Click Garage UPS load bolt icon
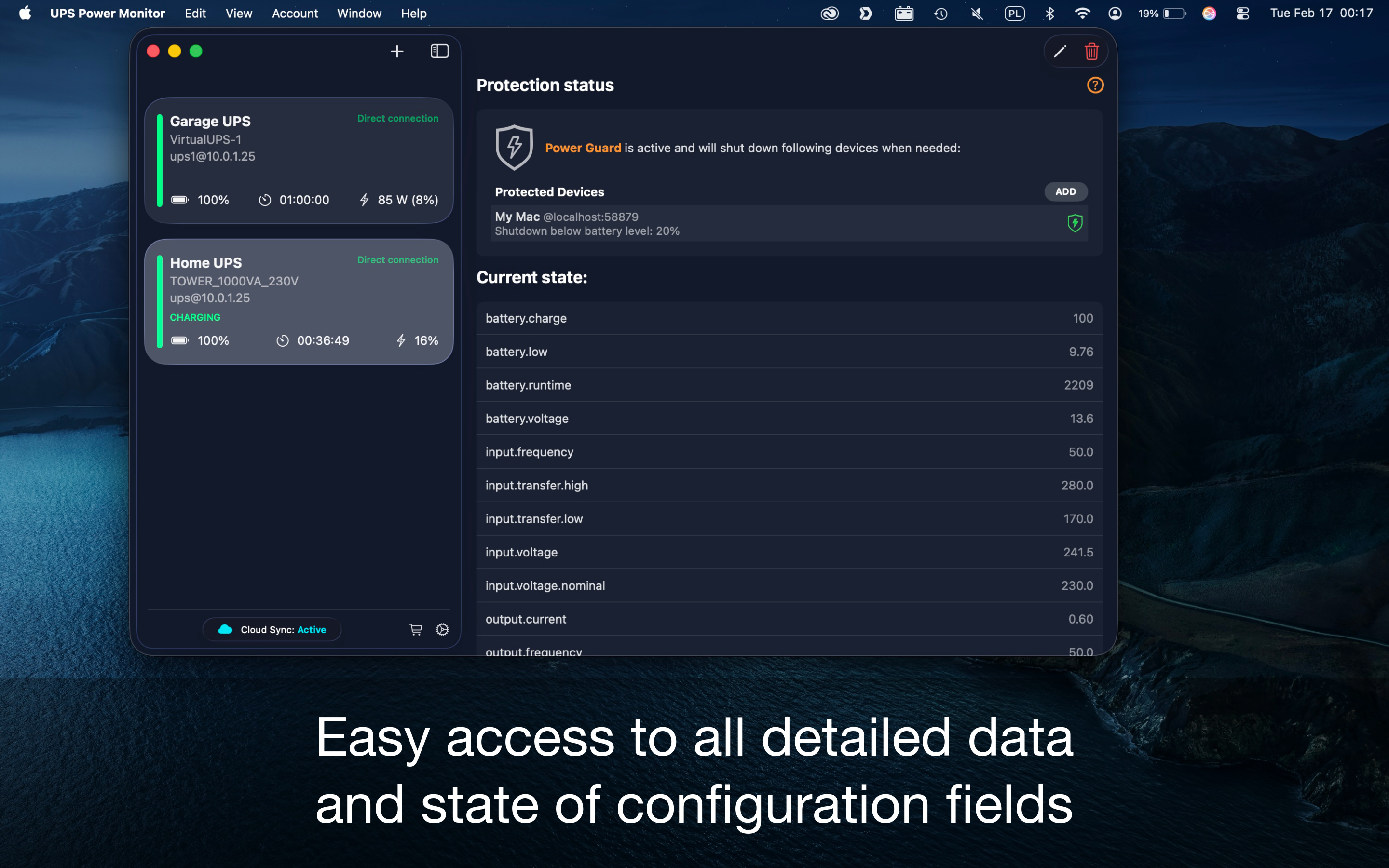Screen dimensions: 1389x868 [x=364, y=200]
